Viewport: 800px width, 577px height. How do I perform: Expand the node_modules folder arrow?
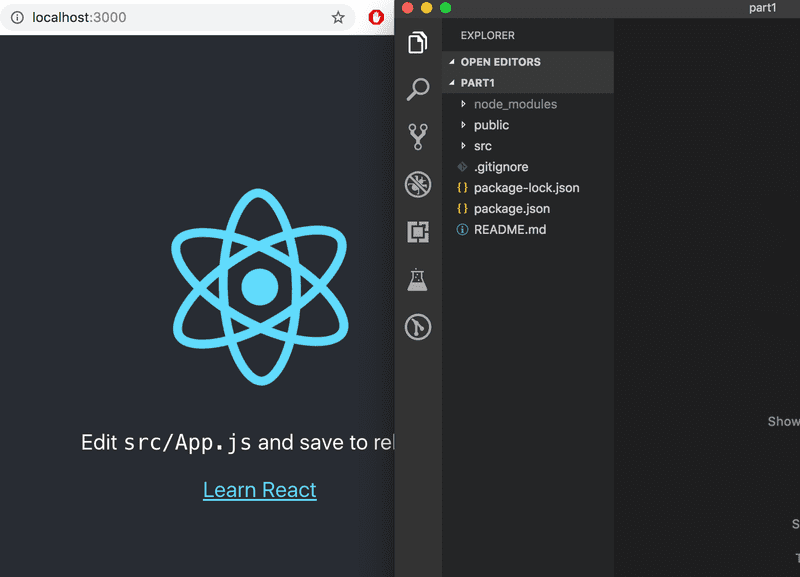[463, 104]
